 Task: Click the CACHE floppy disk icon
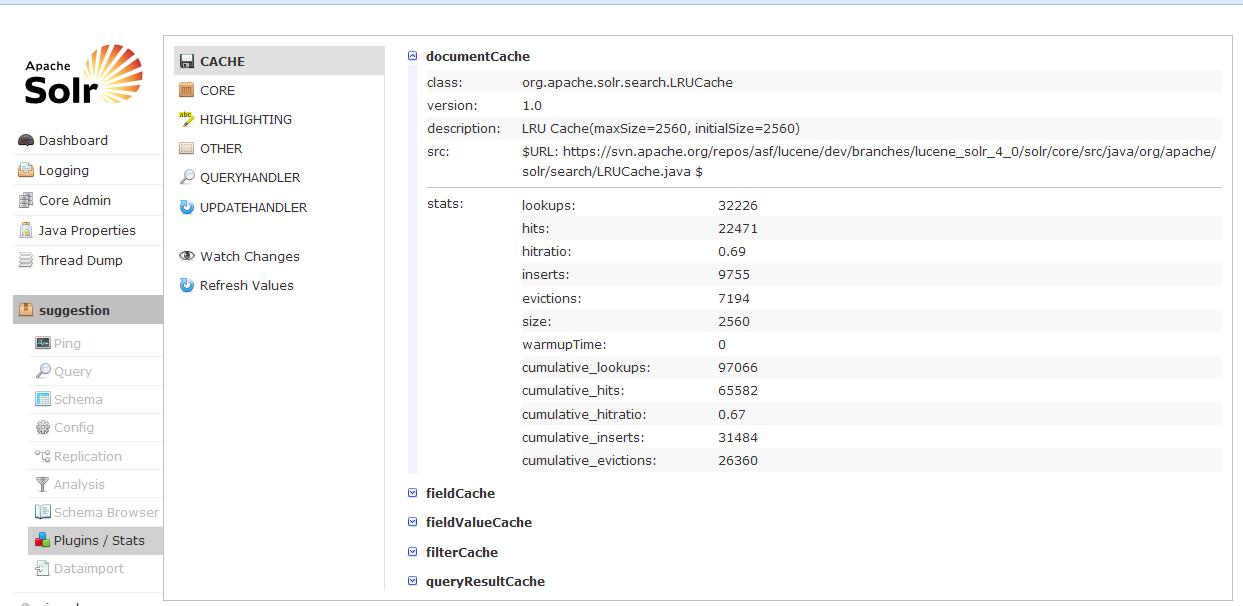tap(187, 61)
